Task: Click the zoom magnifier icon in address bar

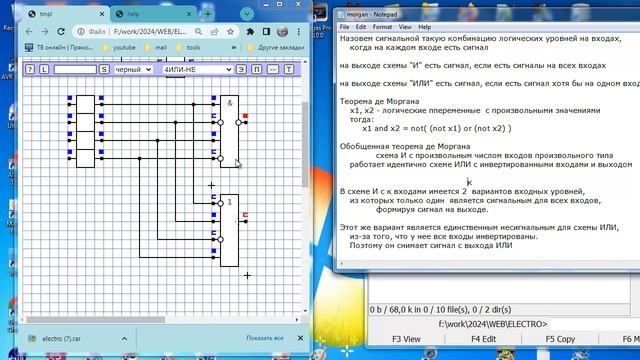Action: pos(198,31)
